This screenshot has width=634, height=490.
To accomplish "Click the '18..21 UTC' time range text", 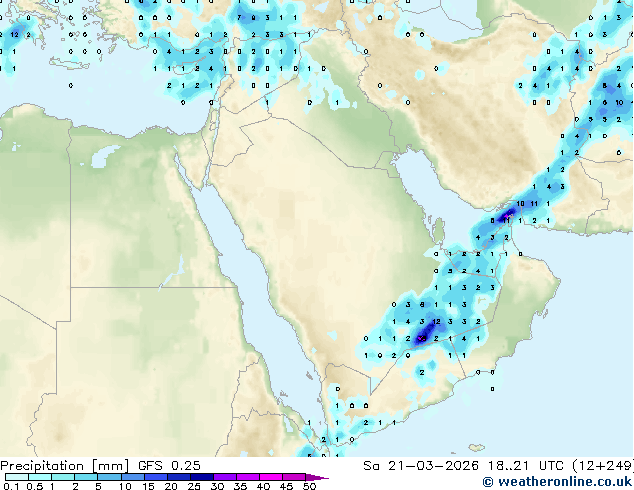I will point(524,466).
